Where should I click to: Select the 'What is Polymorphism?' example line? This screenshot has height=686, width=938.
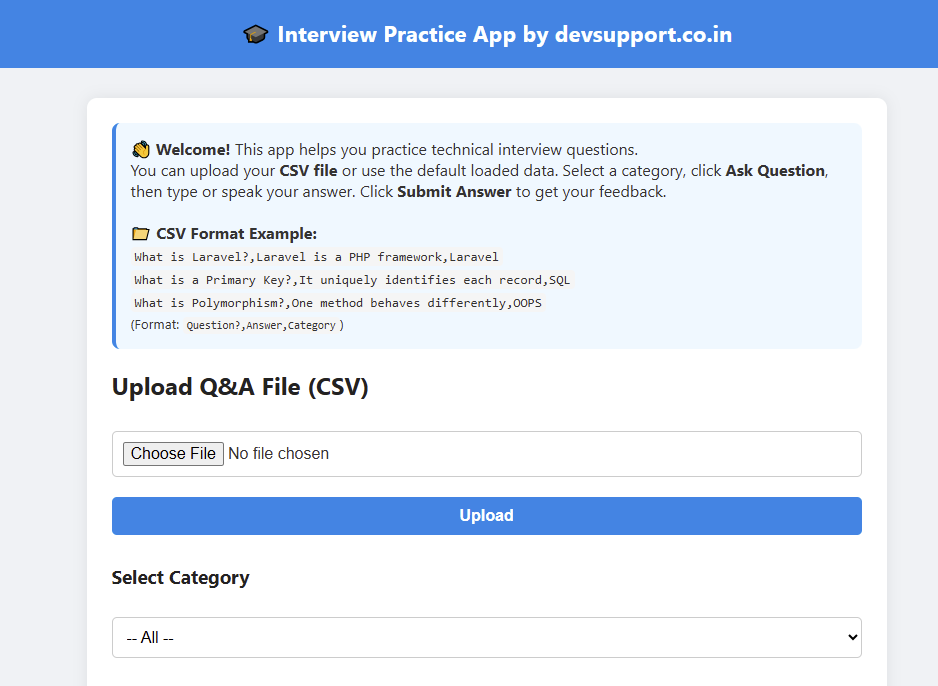[x=337, y=303]
